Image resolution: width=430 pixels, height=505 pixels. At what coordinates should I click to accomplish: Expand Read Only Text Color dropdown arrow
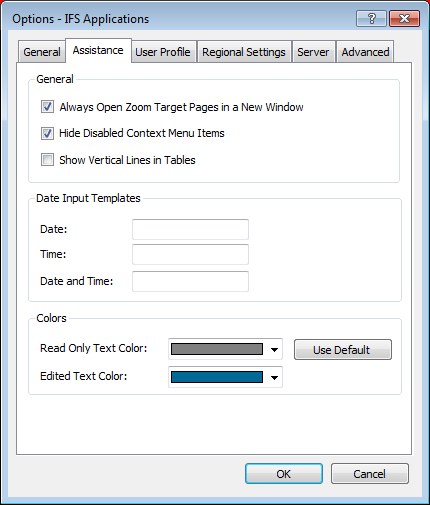tap(274, 350)
